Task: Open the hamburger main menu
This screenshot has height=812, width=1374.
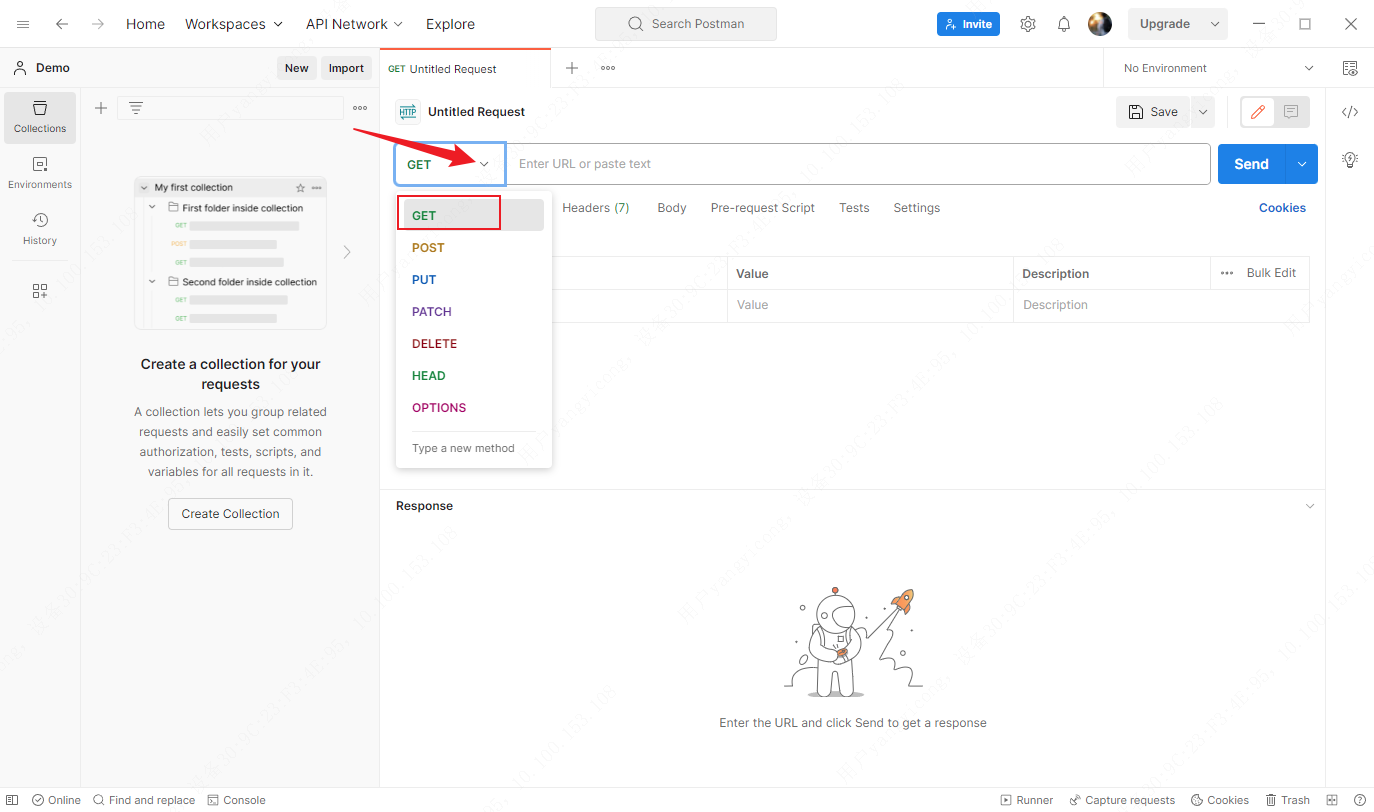Action: 23,24
